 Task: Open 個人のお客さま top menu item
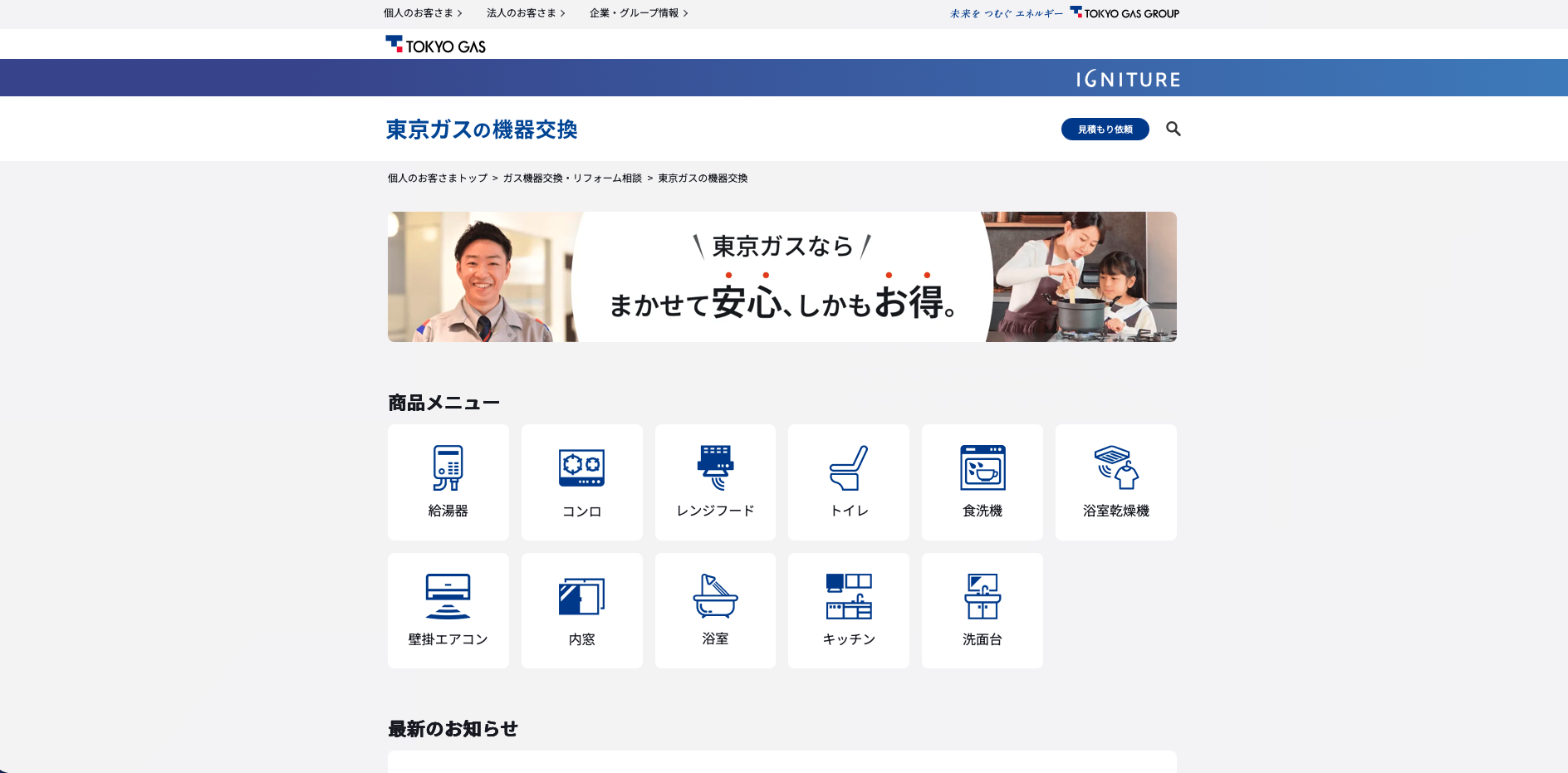[x=422, y=13]
